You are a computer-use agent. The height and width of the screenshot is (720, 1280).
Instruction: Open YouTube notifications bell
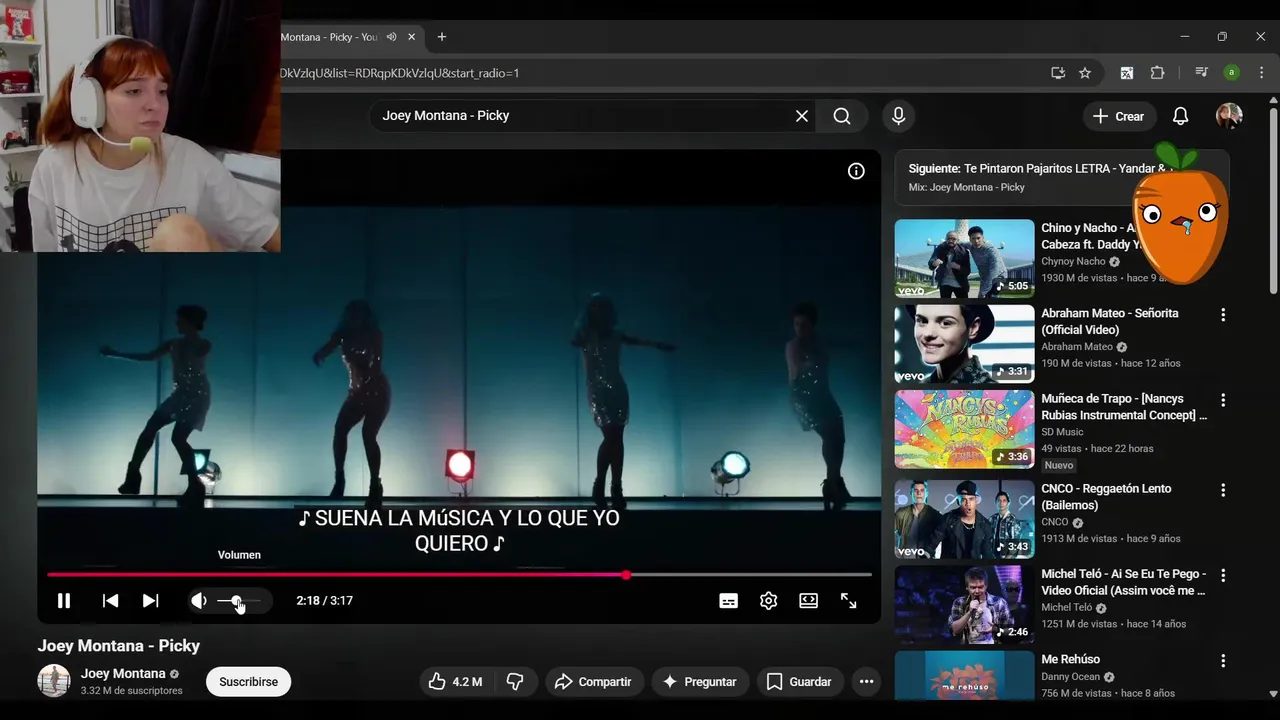click(x=1180, y=116)
